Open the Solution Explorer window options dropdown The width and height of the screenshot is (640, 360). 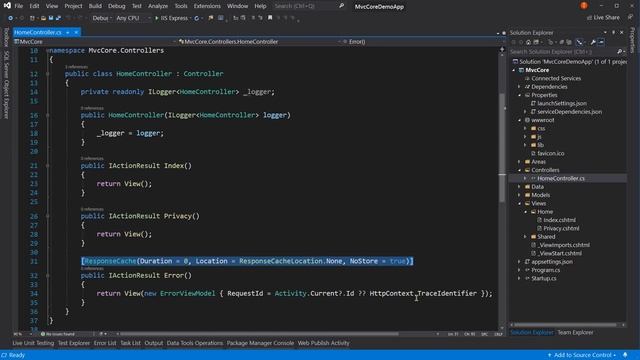click(x=605, y=32)
